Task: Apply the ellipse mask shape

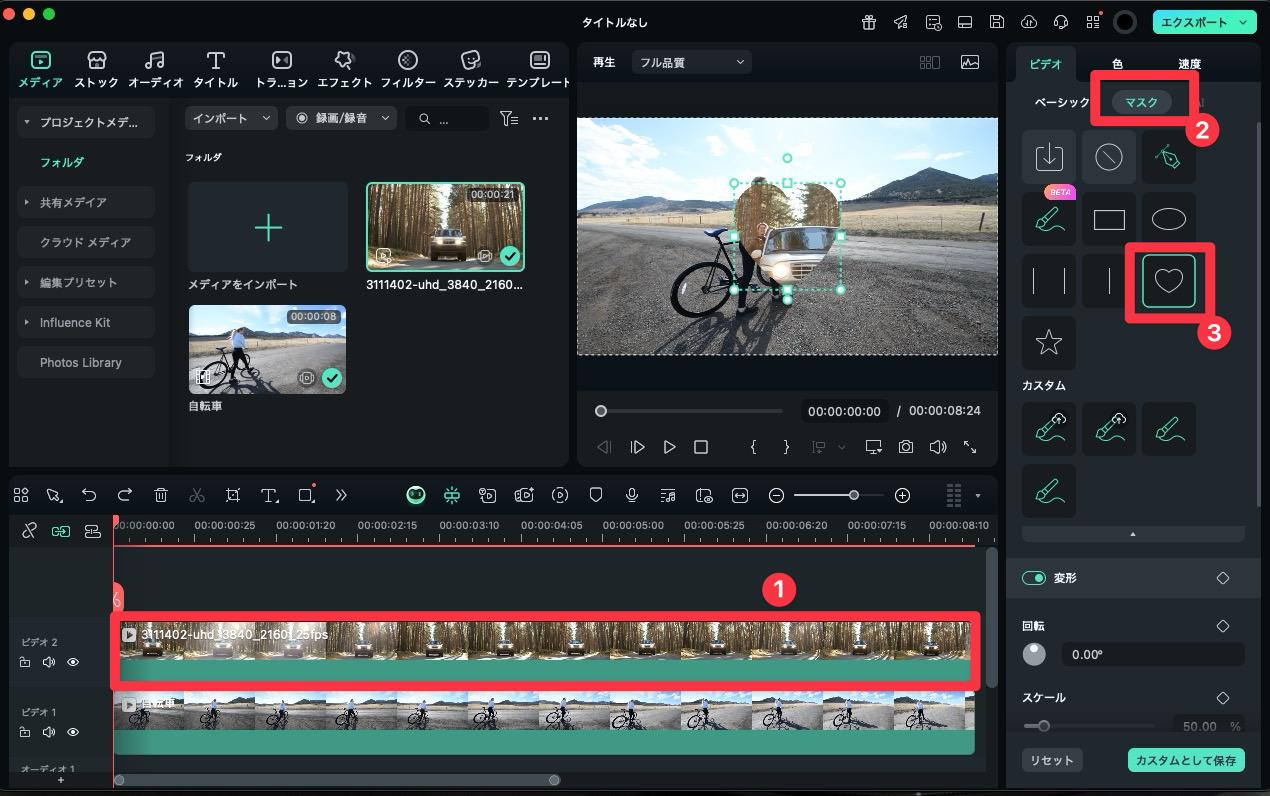Action: (1168, 220)
